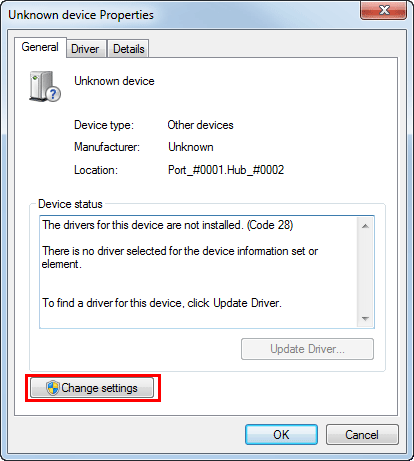The width and height of the screenshot is (414, 461).
Task: Click the device status scrollbar track
Action: (365, 272)
